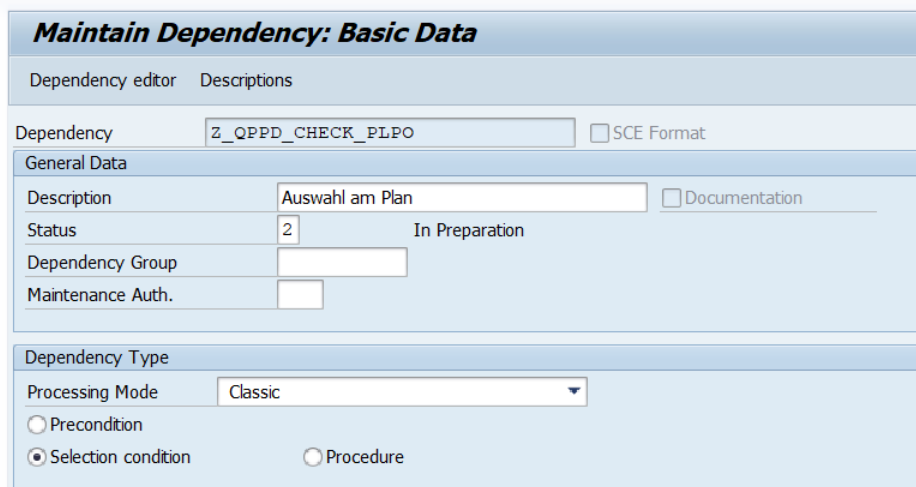Toggle the Documentation checkbox
This screenshot has height=487, width=916.
670,198
